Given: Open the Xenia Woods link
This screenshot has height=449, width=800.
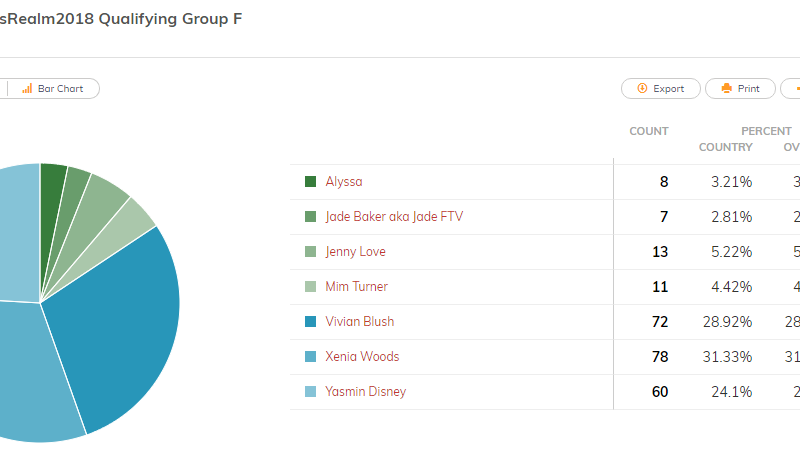Looking at the screenshot, I should (x=362, y=357).
